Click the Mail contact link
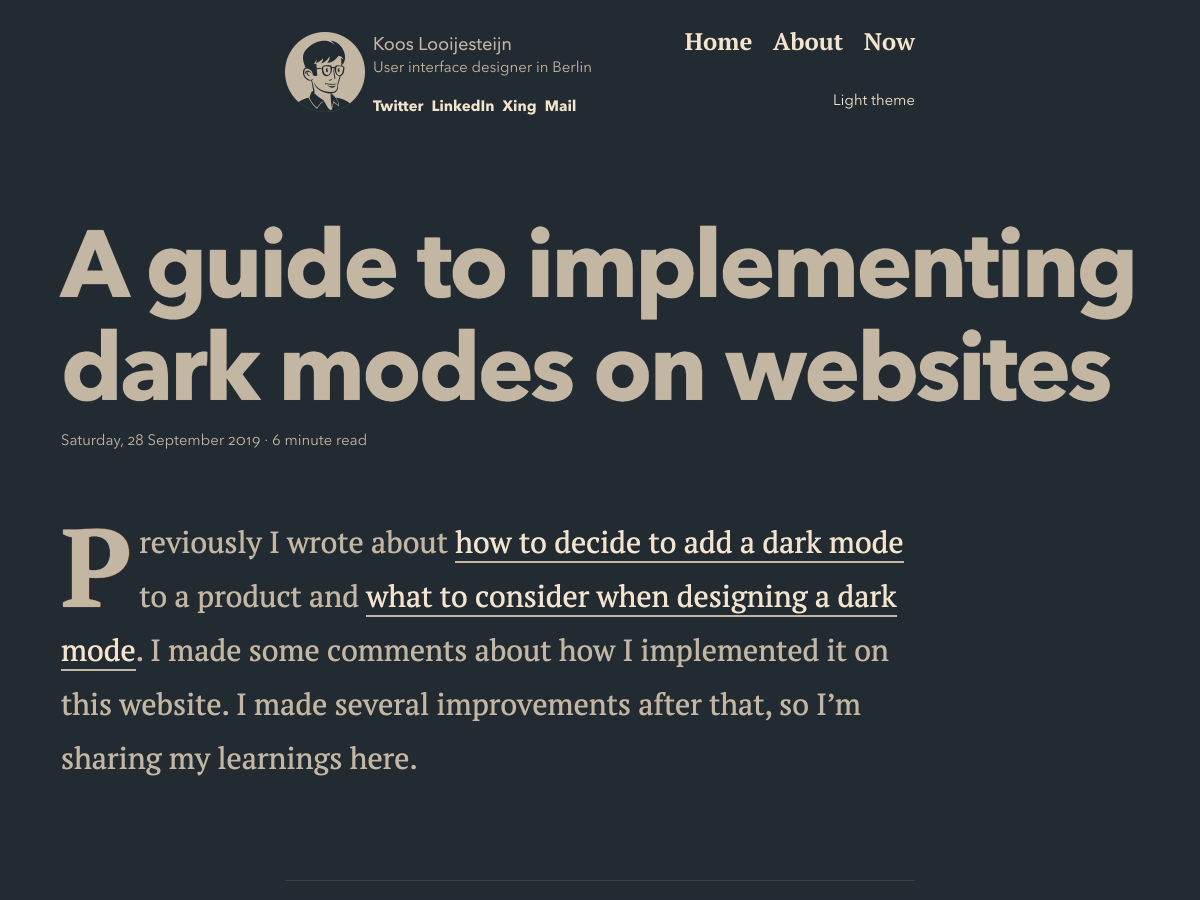 click(x=560, y=106)
